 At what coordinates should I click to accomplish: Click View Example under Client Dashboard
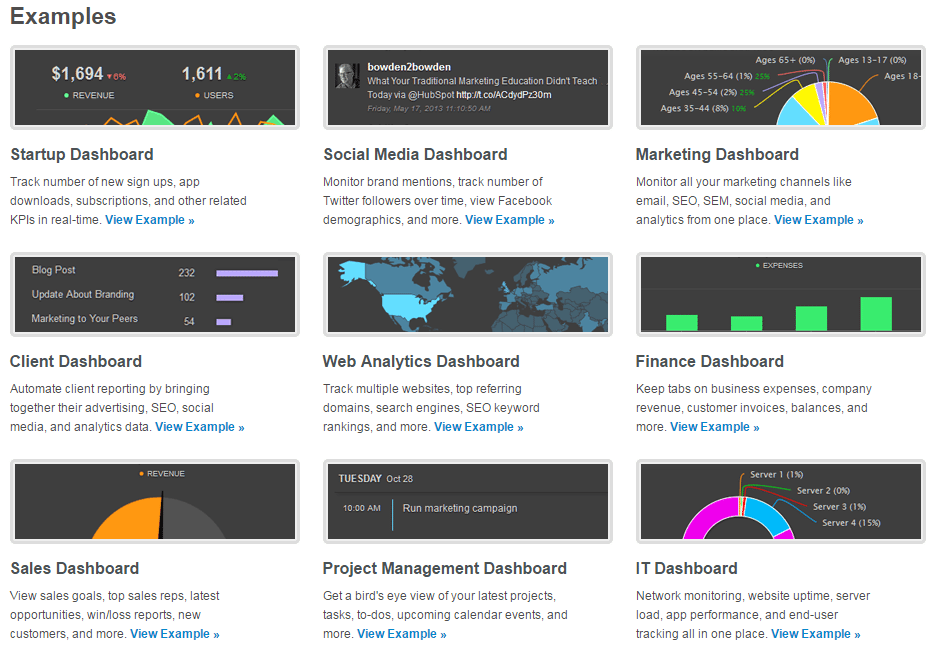coord(199,427)
